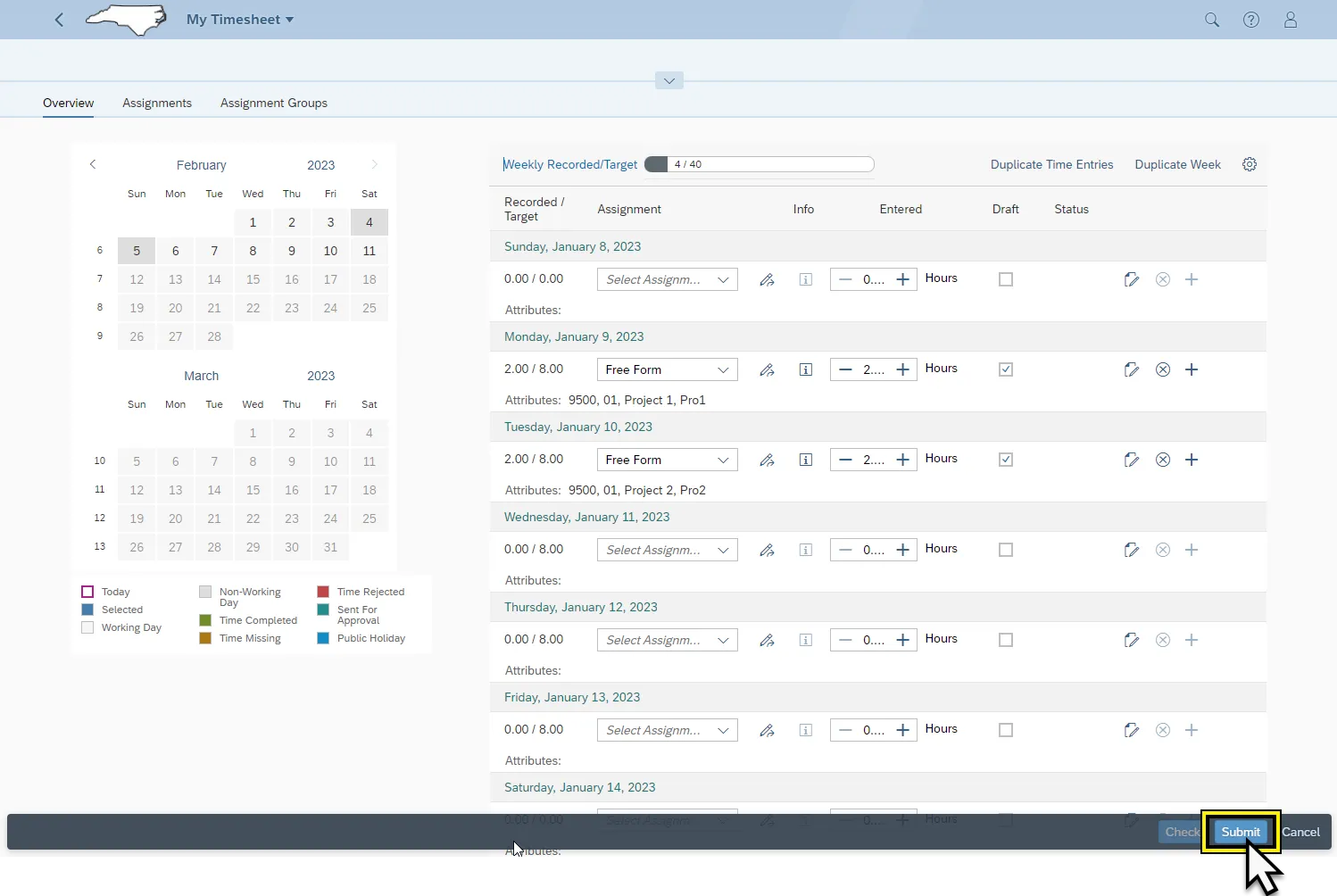Submit the timesheet
Screen dimensions: 1337x896
click(x=1241, y=832)
